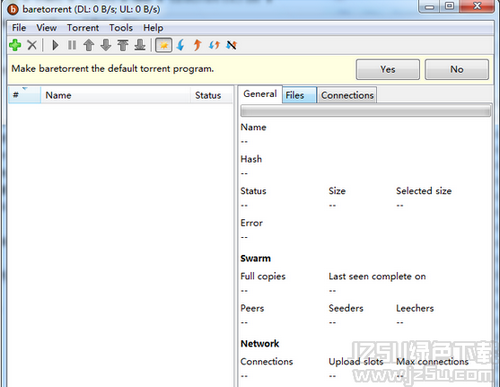Click the 'Hash' label

pyautogui.click(x=251, y=159)
